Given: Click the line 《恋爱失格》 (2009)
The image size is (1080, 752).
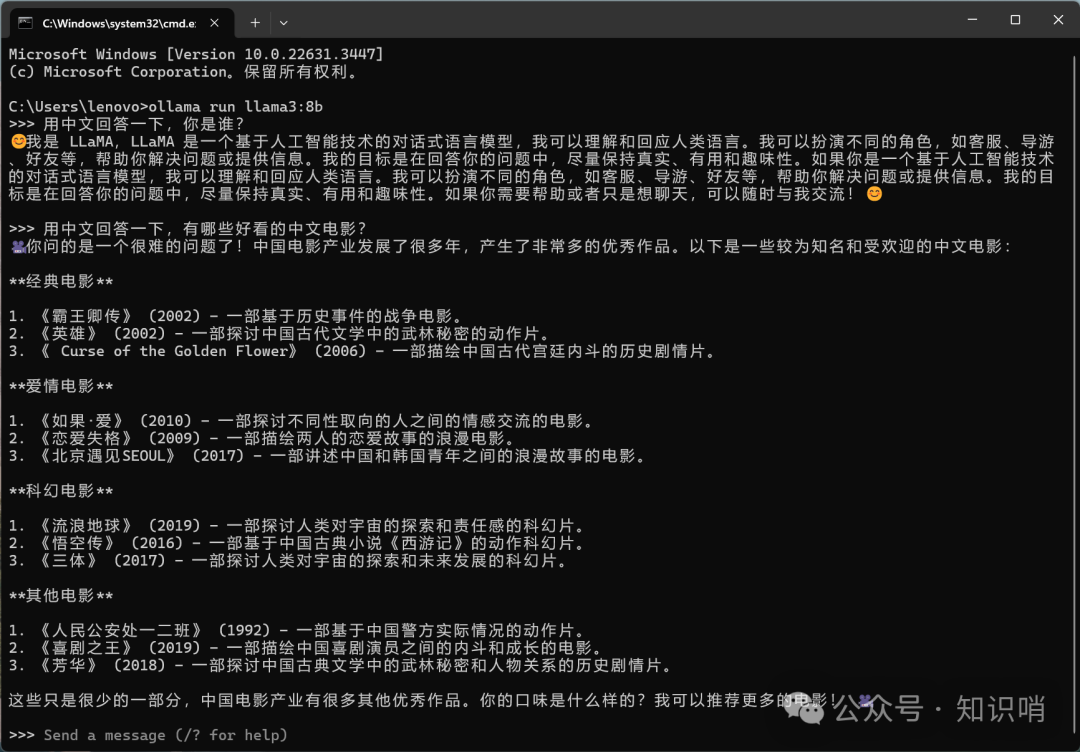Looking at the screenshot, I should [262, 438].
